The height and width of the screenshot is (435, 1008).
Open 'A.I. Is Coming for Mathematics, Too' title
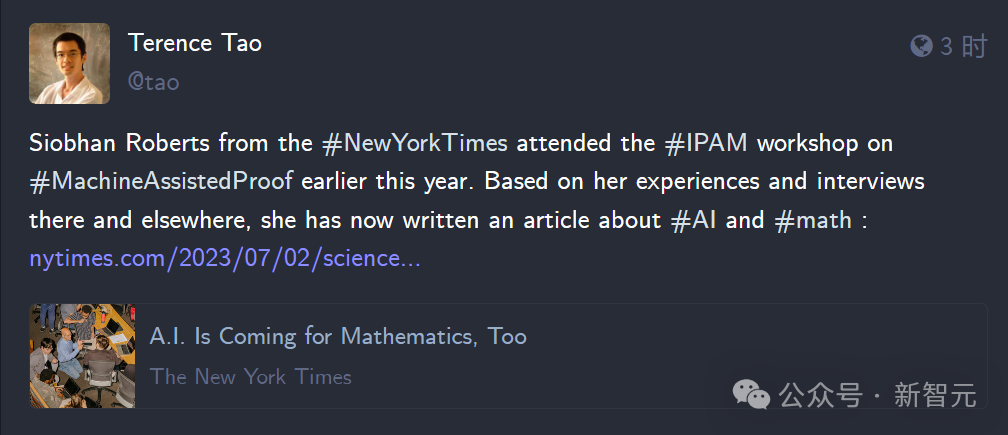(x=338, y=336)
